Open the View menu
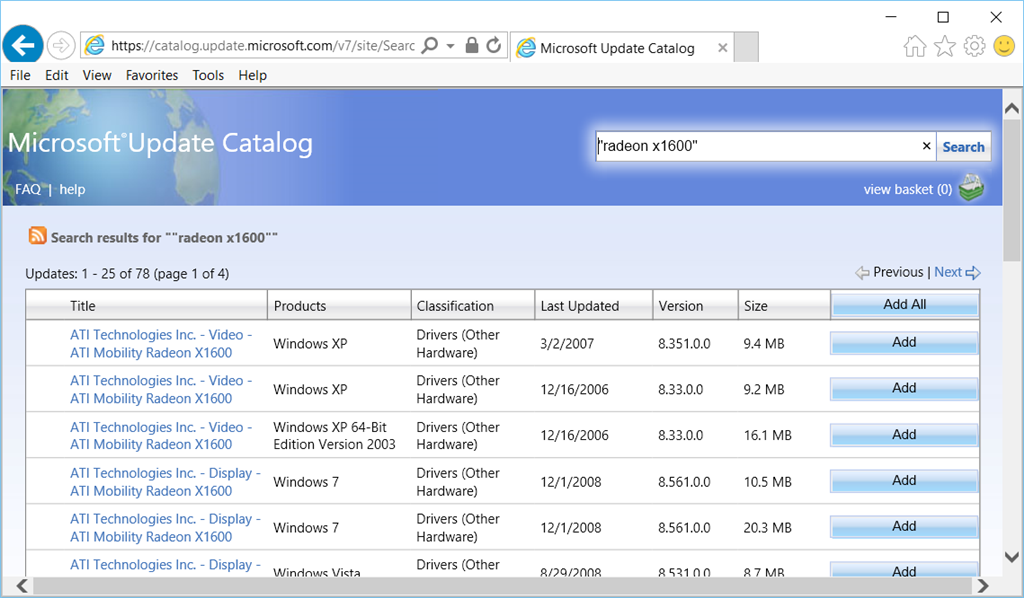 point(97,75)
